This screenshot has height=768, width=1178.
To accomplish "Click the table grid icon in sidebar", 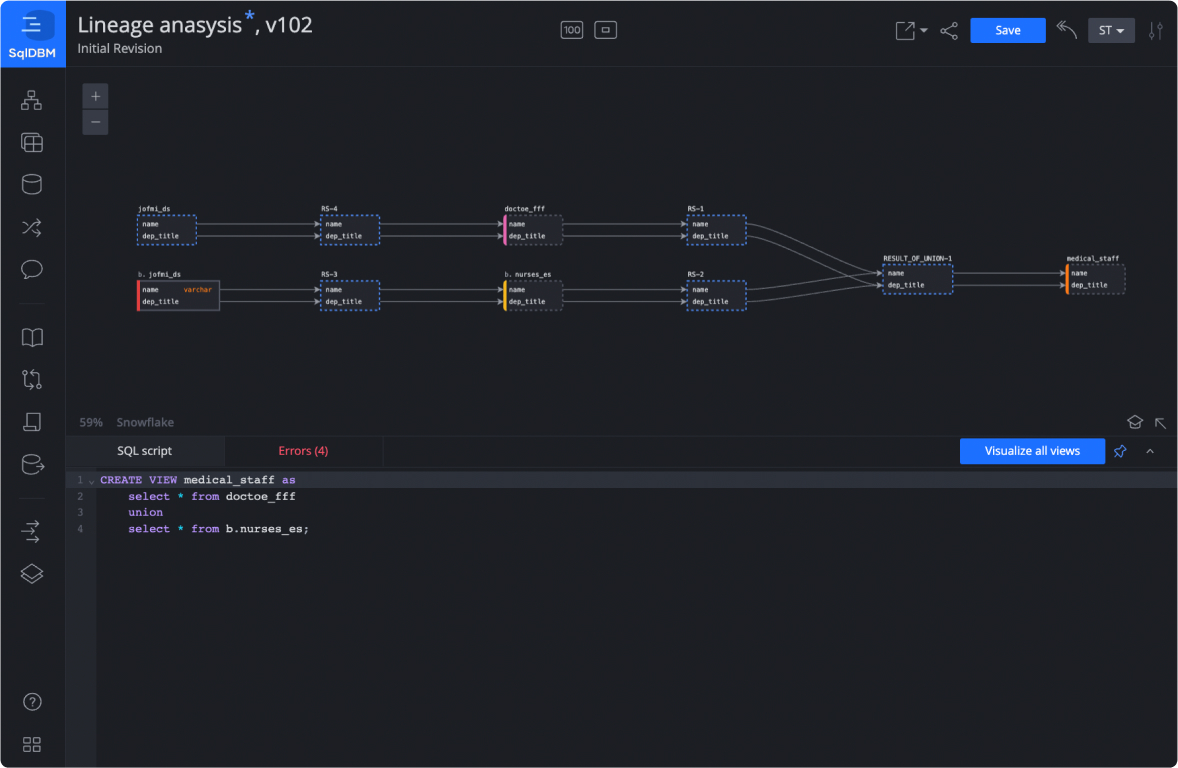I will tap(32, 143).
